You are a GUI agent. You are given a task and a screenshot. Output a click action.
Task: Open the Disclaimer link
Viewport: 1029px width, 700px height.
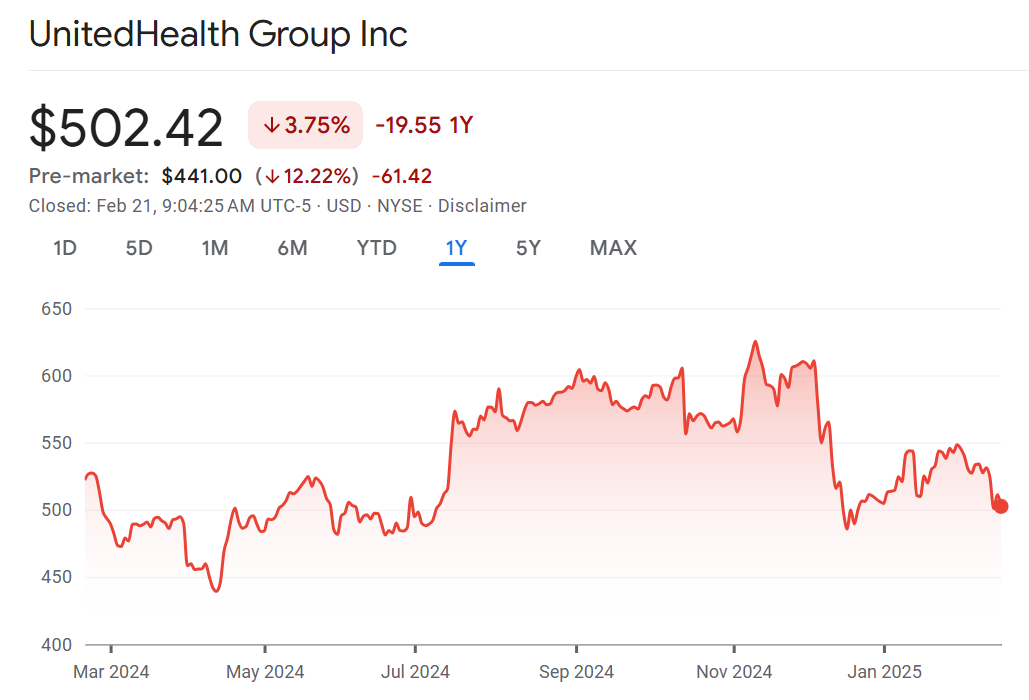click(x=482, y=206)
